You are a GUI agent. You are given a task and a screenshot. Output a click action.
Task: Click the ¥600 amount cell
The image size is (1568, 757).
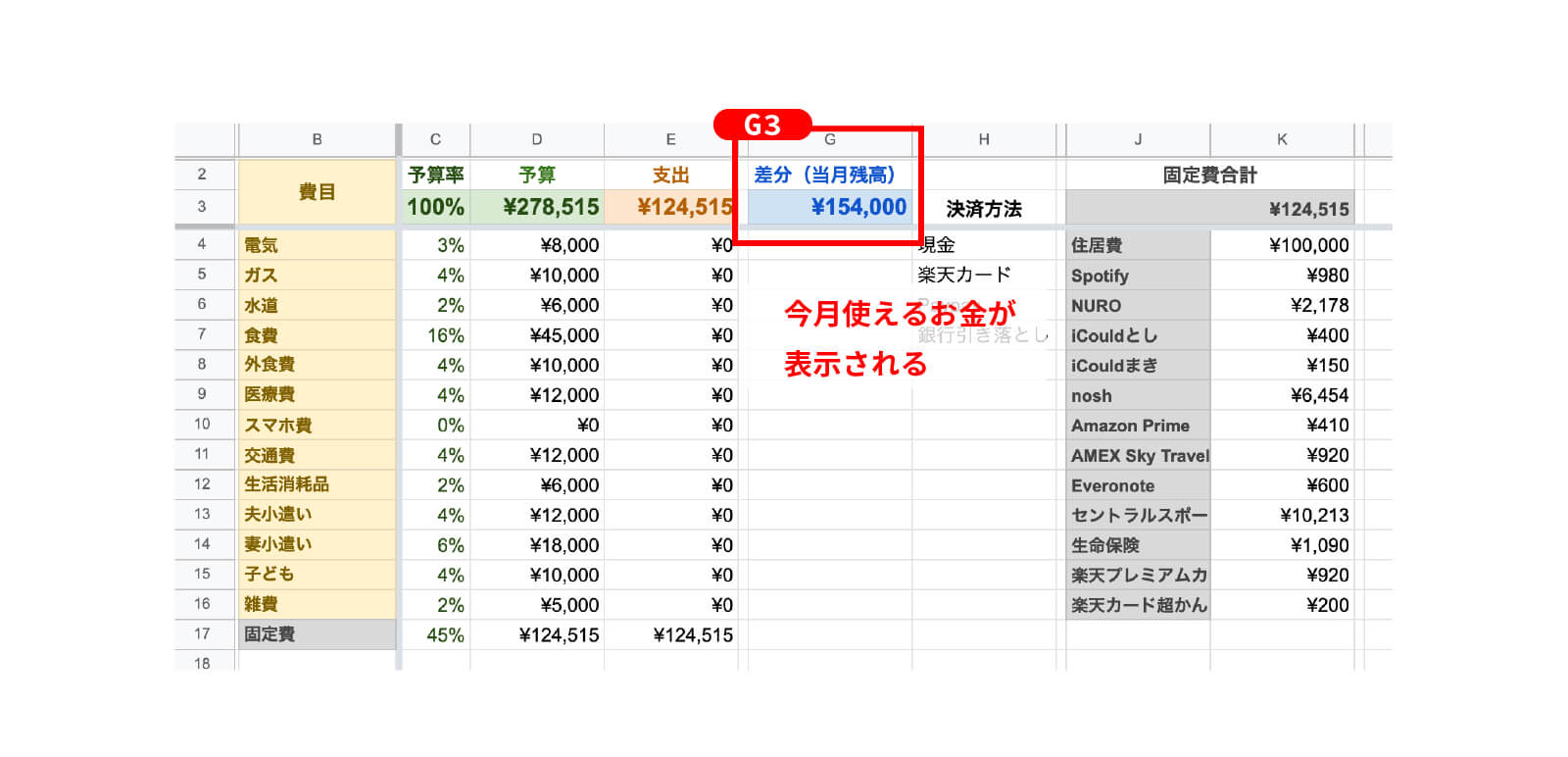1283,484
